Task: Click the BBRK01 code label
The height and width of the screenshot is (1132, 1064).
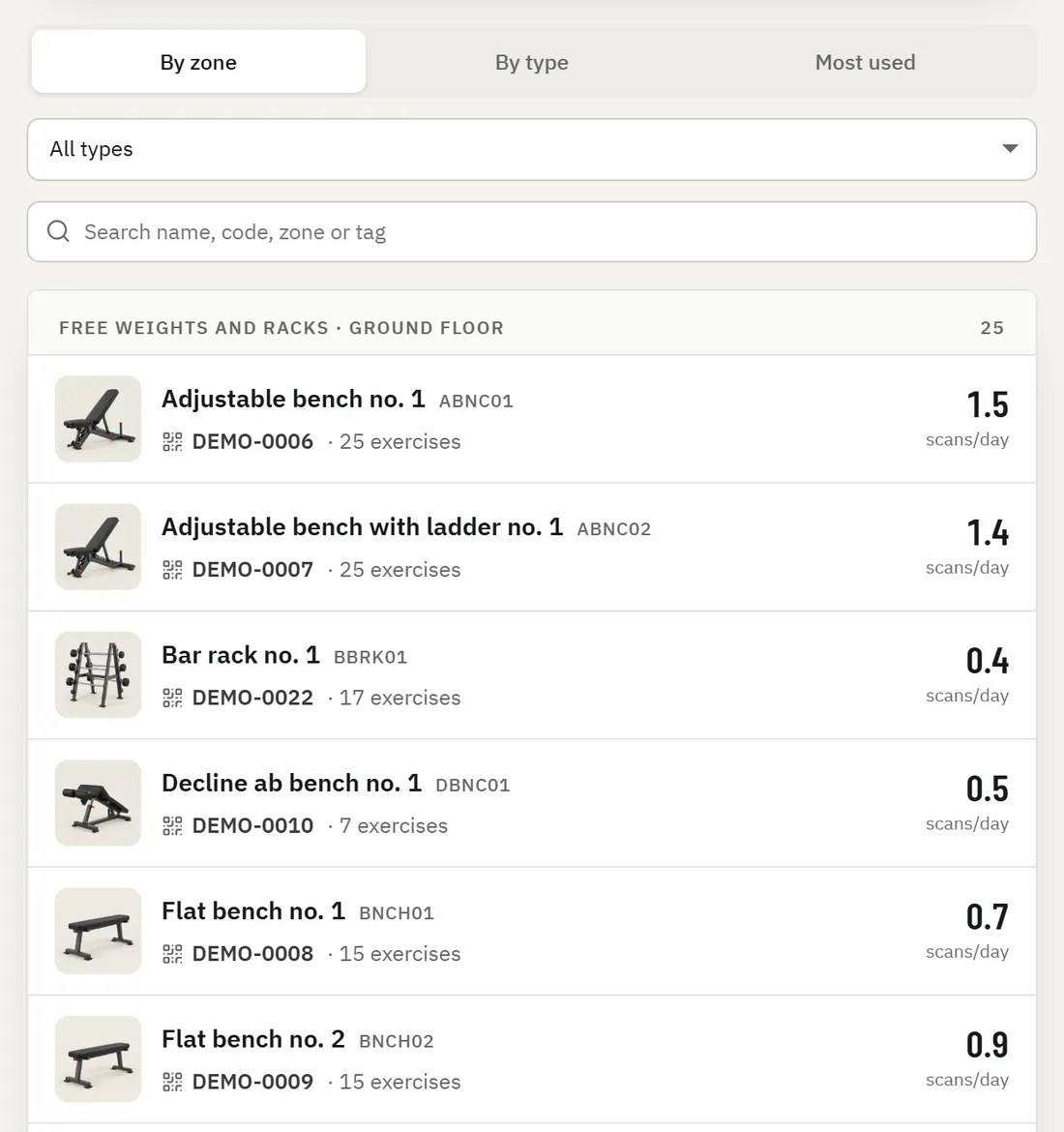Action: pyautogui.click(x=370, y=657)
